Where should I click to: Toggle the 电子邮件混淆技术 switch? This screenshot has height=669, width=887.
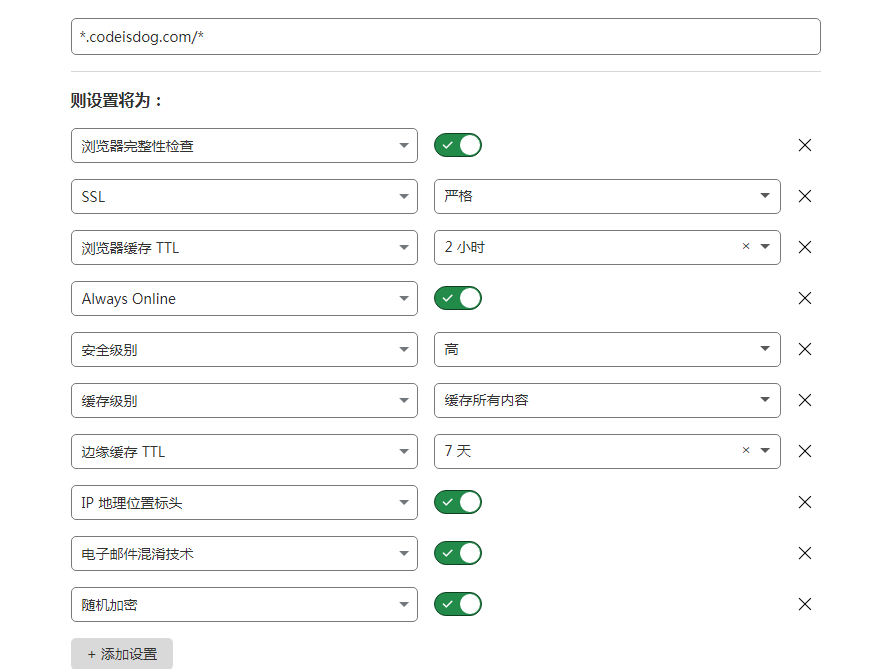[458, 553]
